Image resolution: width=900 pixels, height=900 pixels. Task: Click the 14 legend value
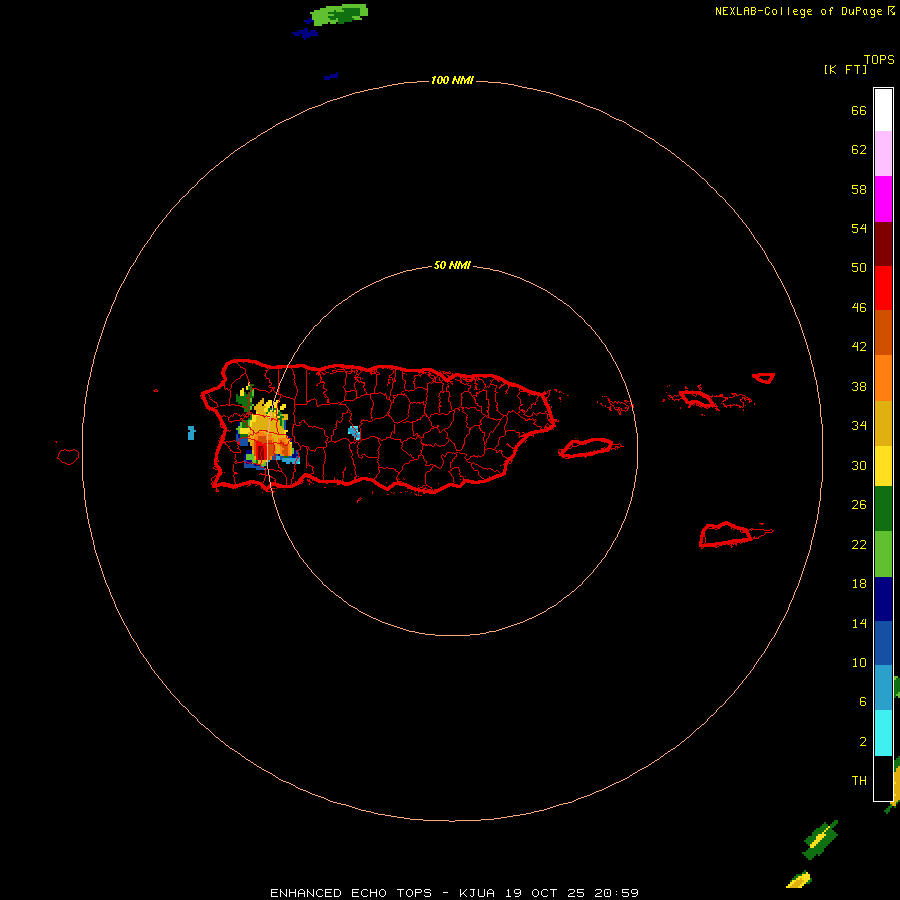pyautogui.click(x=859, y=623)
